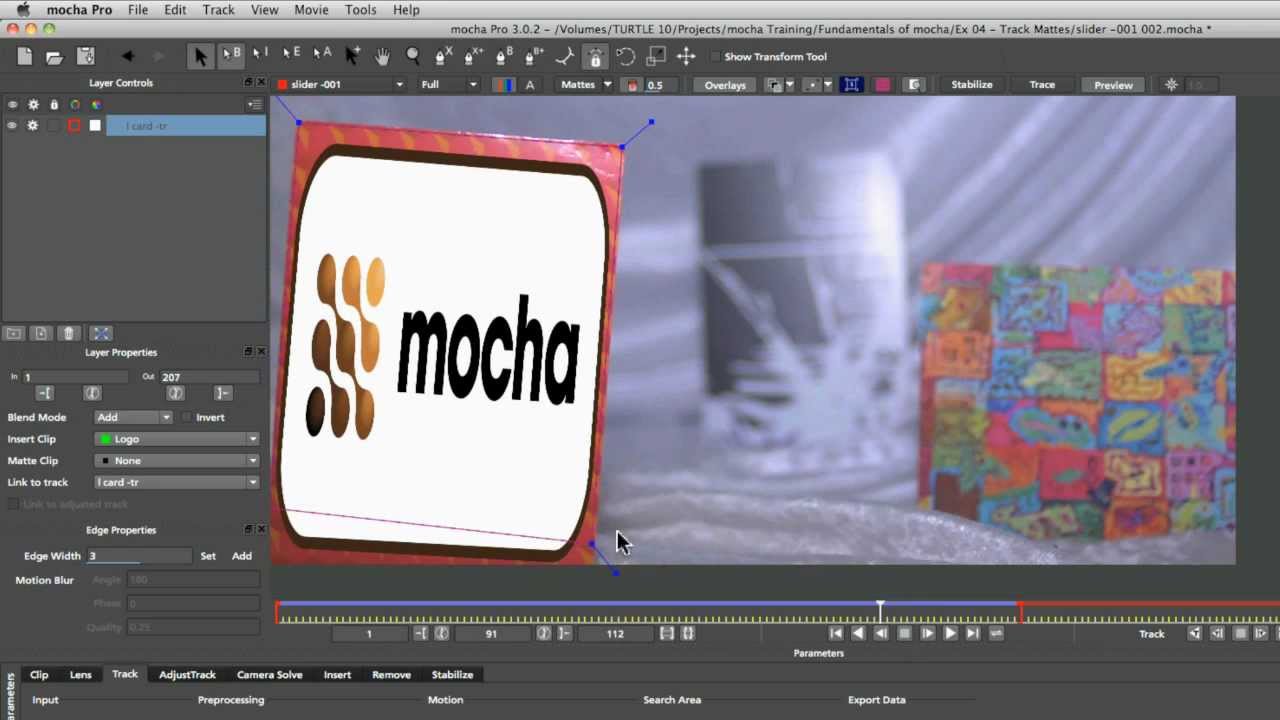Click the undo arrow in toolbar
Viewport: 1280px width, 720px height.
(127, 57)
